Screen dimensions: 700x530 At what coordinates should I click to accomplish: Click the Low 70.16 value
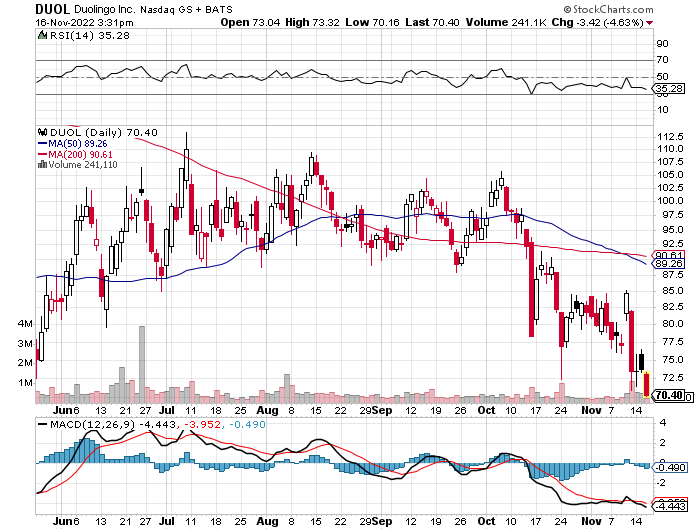(372, 22)
